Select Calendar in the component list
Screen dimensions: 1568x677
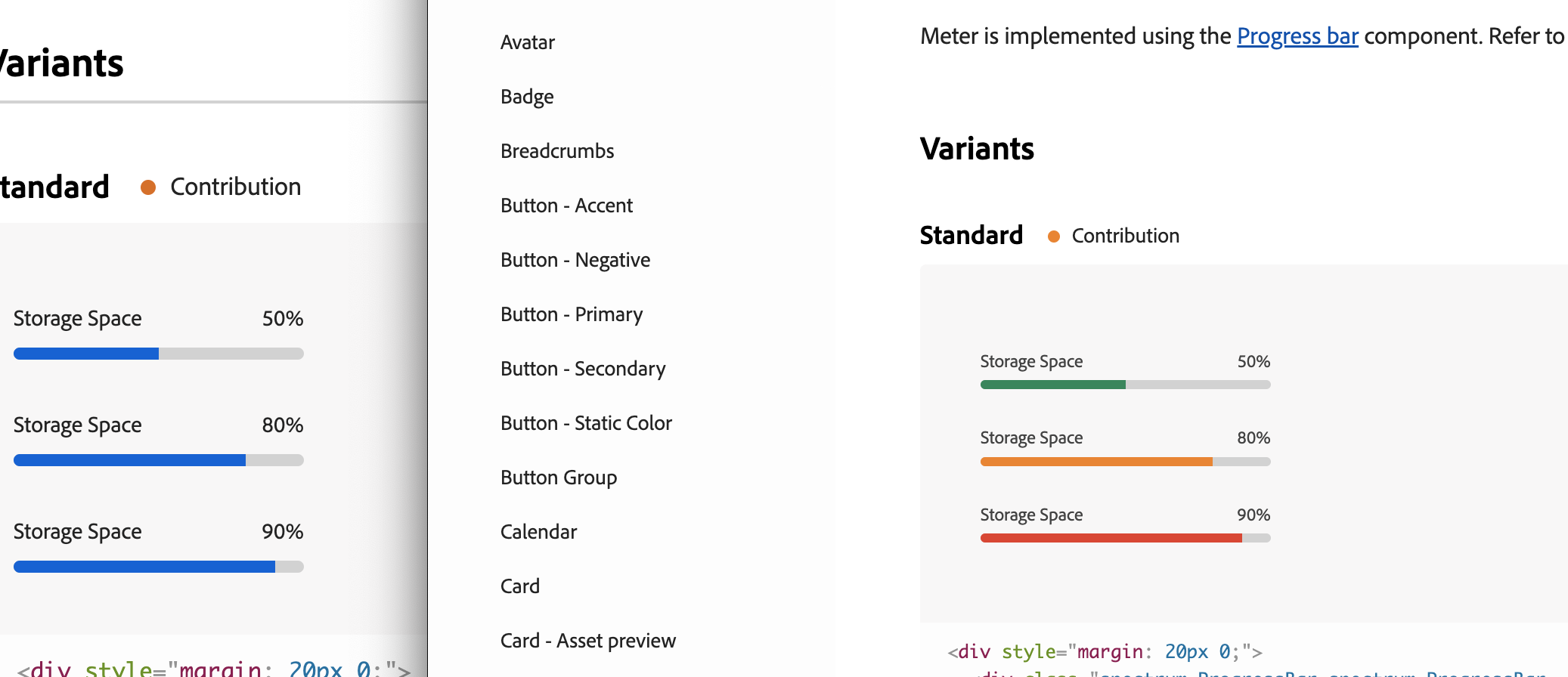(538, 532)
